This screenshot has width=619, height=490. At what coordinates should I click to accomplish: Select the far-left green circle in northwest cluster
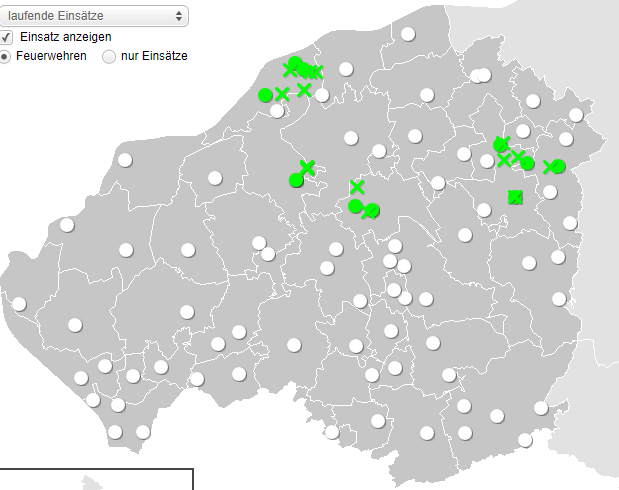click(x=265, y=95)
